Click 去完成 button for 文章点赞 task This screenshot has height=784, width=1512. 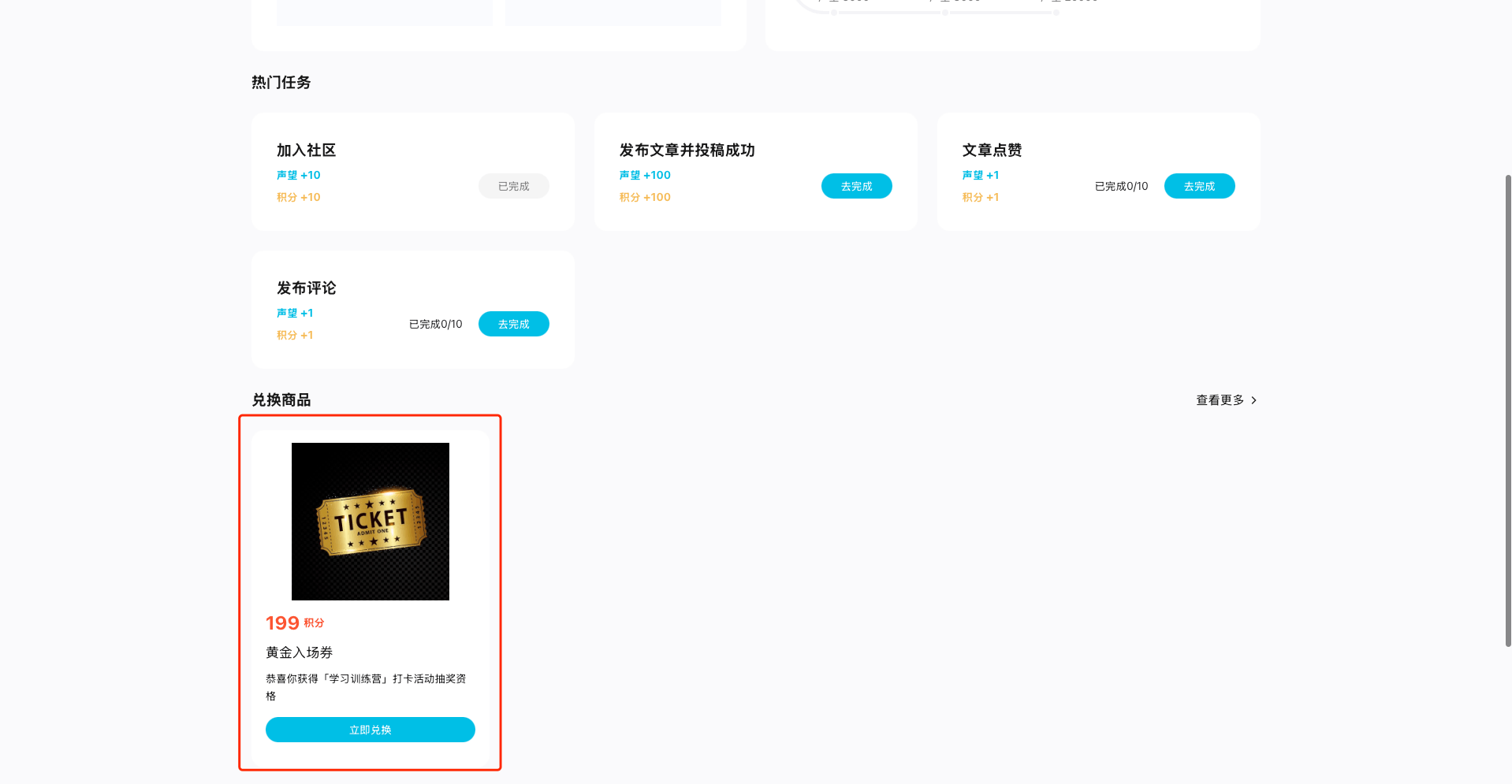click(x=1199, y=186)
